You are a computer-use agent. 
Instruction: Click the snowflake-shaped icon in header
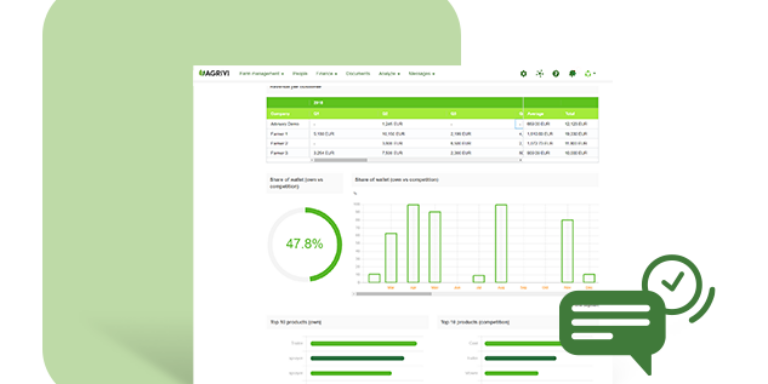pyautogui.click(x=540, y=73)
